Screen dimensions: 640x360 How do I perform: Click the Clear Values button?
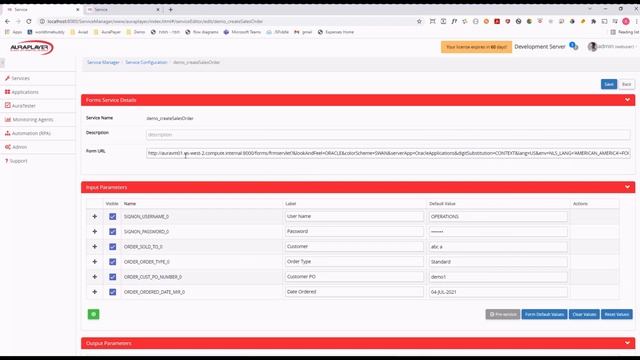click(584, 314)
